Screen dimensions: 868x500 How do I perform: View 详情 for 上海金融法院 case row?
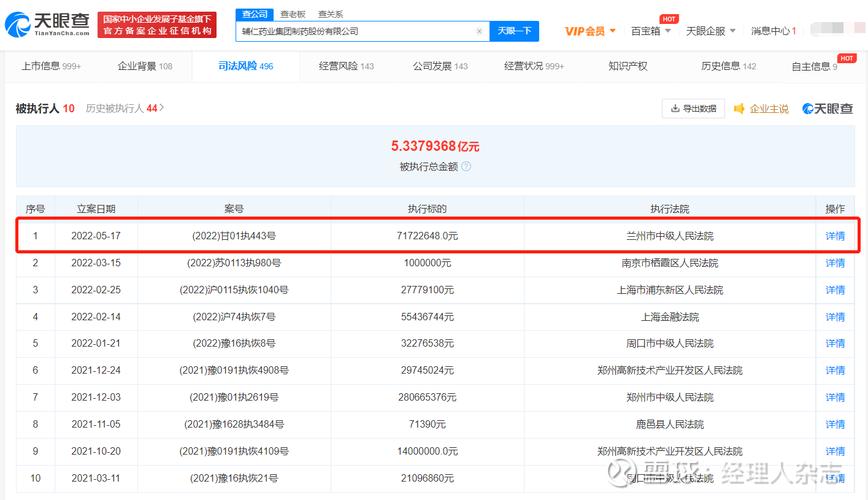[x=834, y=317]
